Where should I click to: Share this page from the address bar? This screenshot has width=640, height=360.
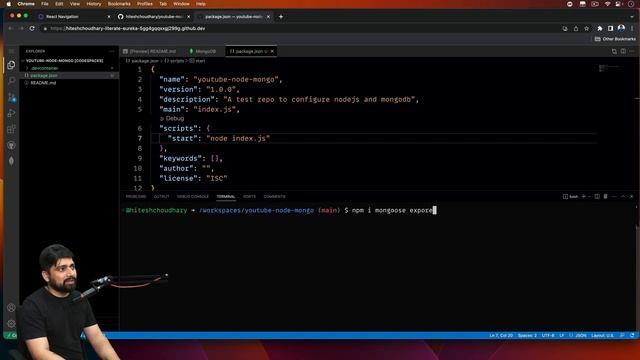[576, 29]
